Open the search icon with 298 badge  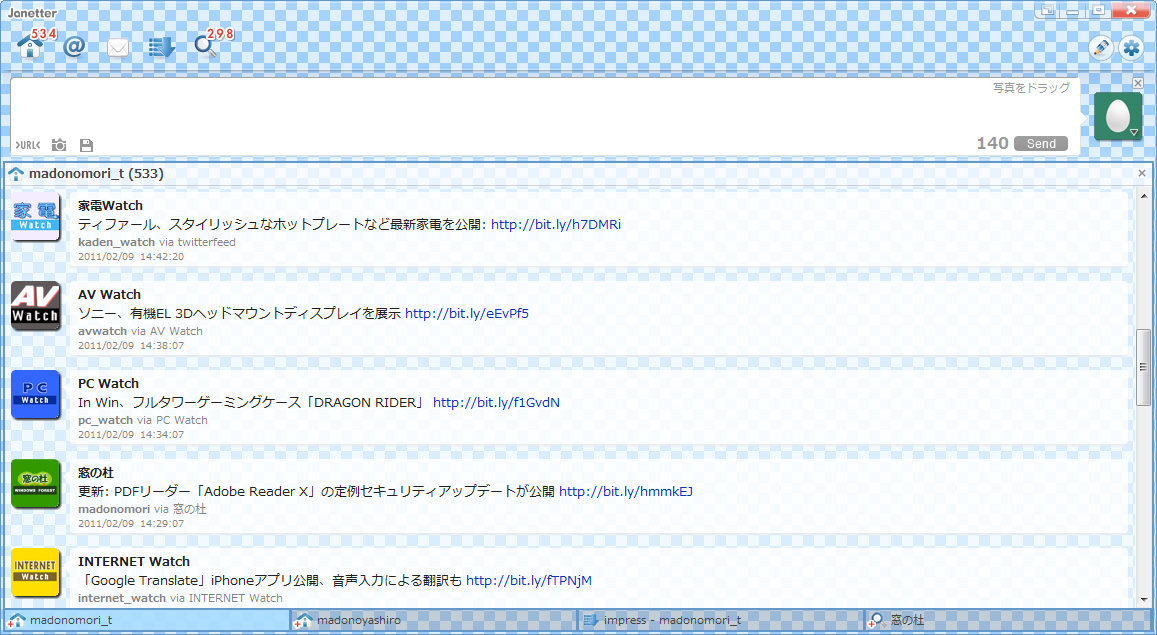pyautogui.click(x=205, y=47)
